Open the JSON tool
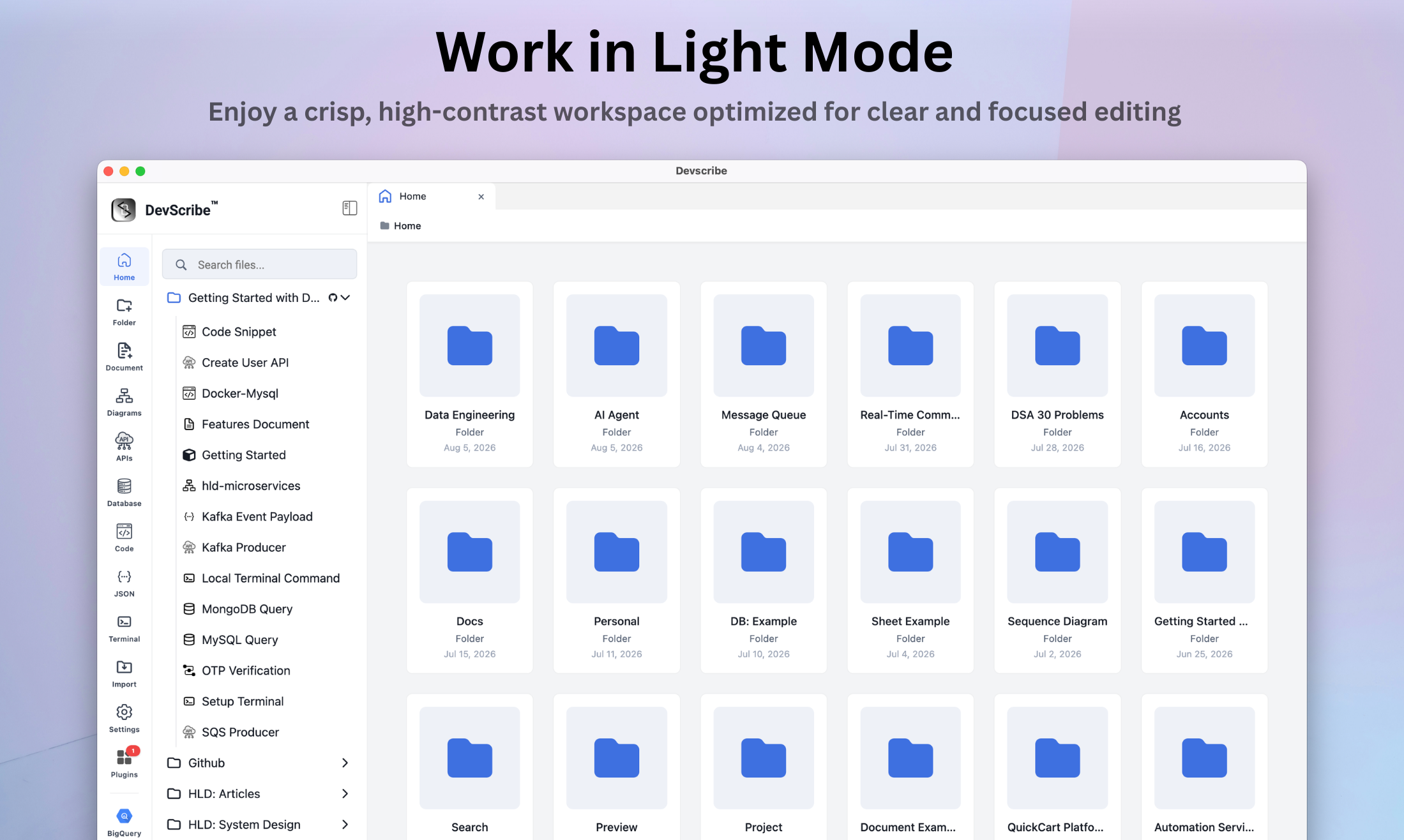 point(124,583)
